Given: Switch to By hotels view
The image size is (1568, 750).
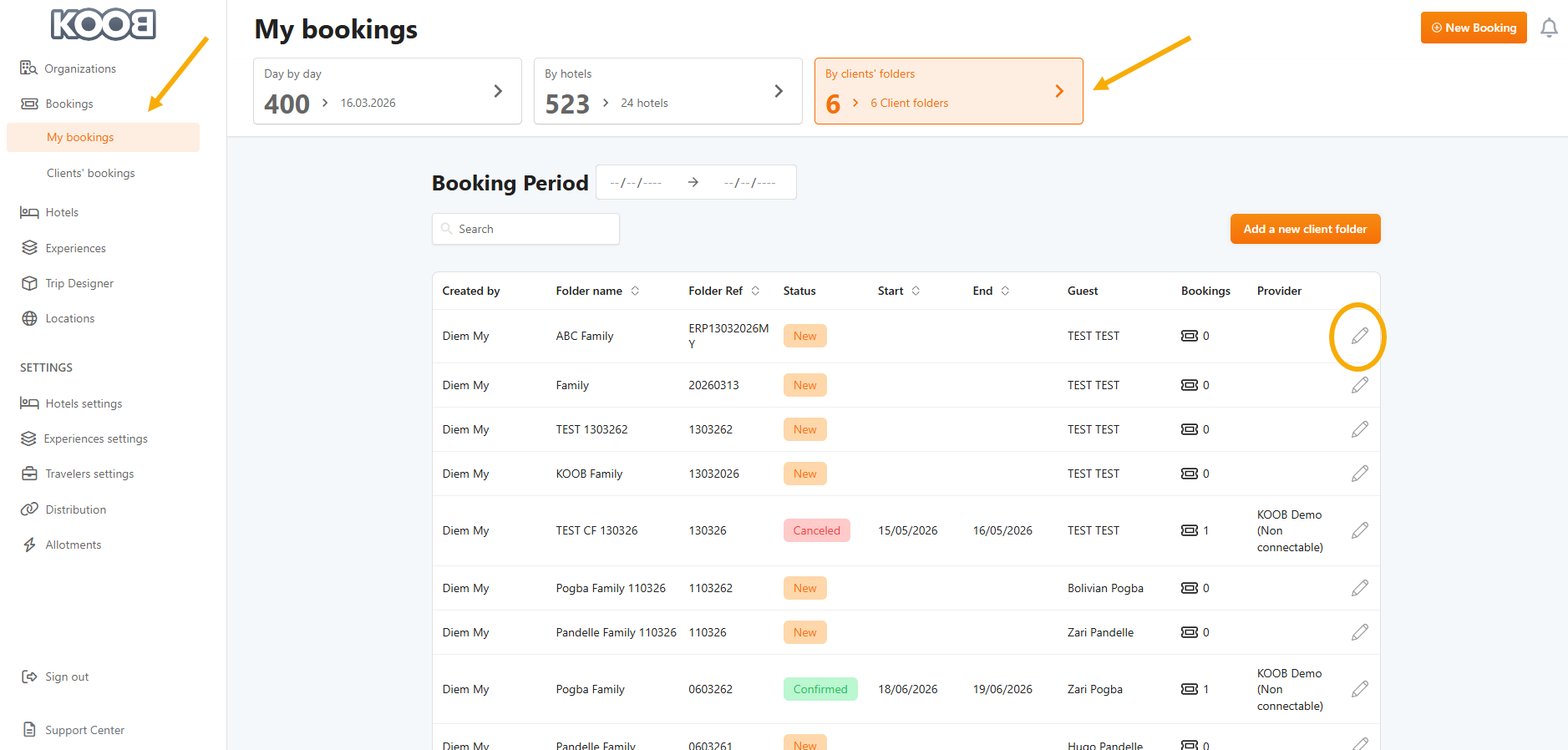Looking at the screenshot, I should pyautogui.click(x=667, y=91).
